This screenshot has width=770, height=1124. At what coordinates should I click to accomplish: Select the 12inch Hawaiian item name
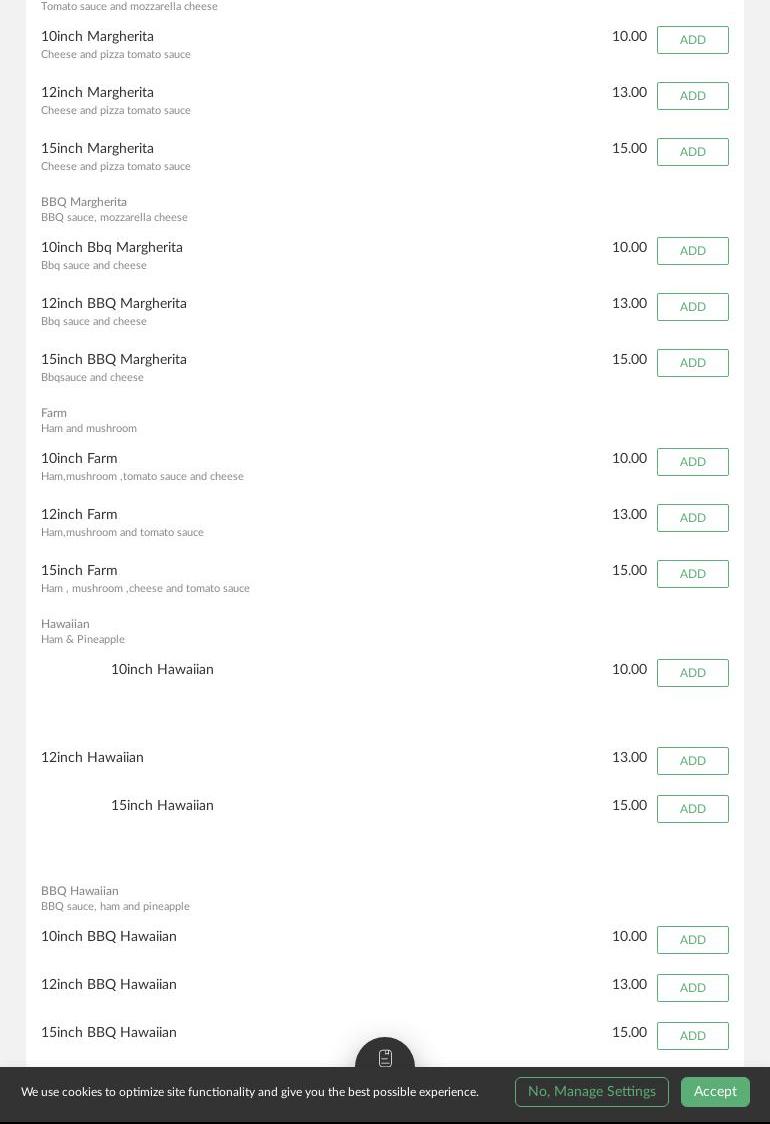point(92,757)
